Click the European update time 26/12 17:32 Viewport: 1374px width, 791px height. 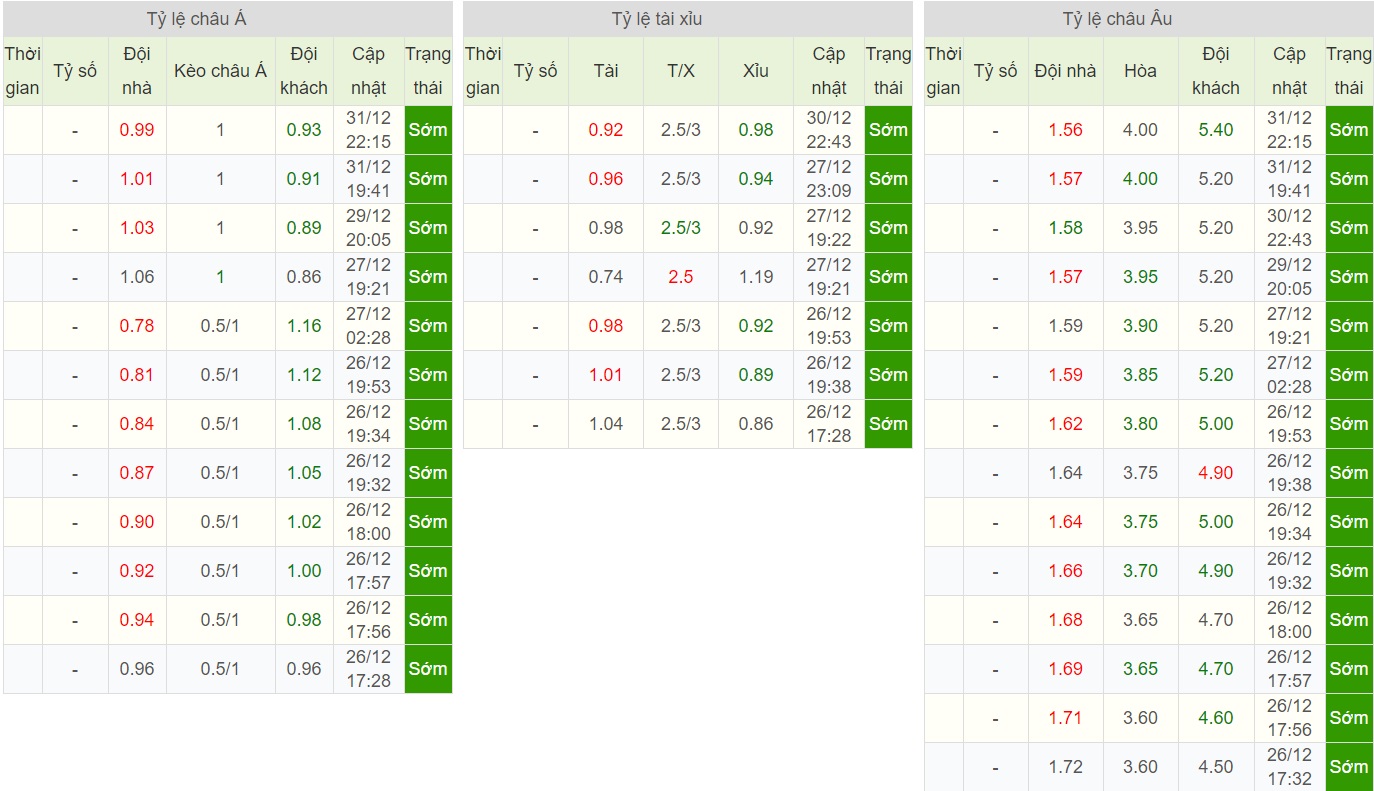point(1290,767)
